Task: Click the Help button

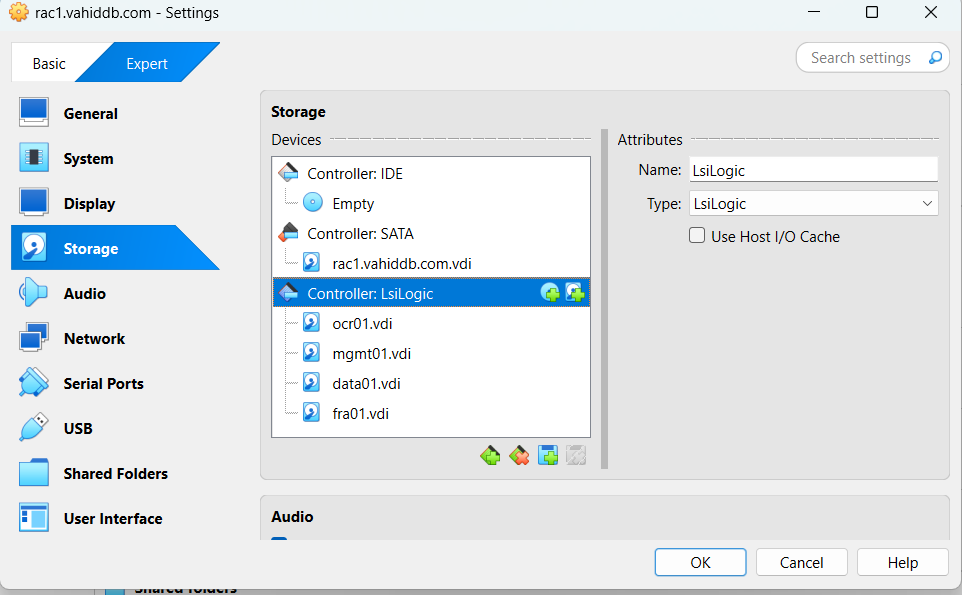Action: 902,562
